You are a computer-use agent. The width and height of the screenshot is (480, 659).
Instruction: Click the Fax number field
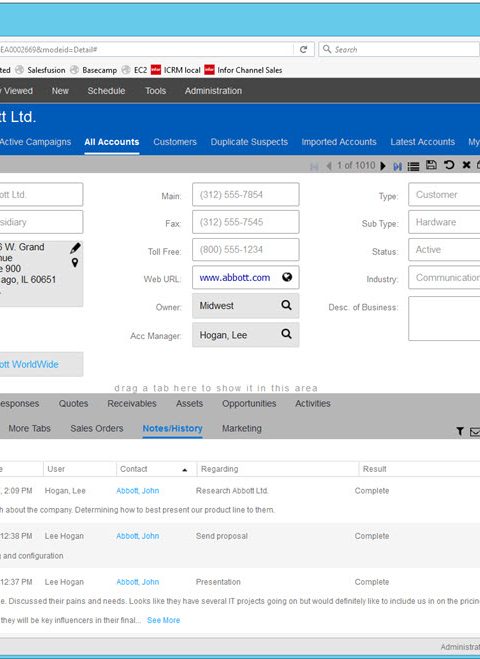[x=246, y=222]
